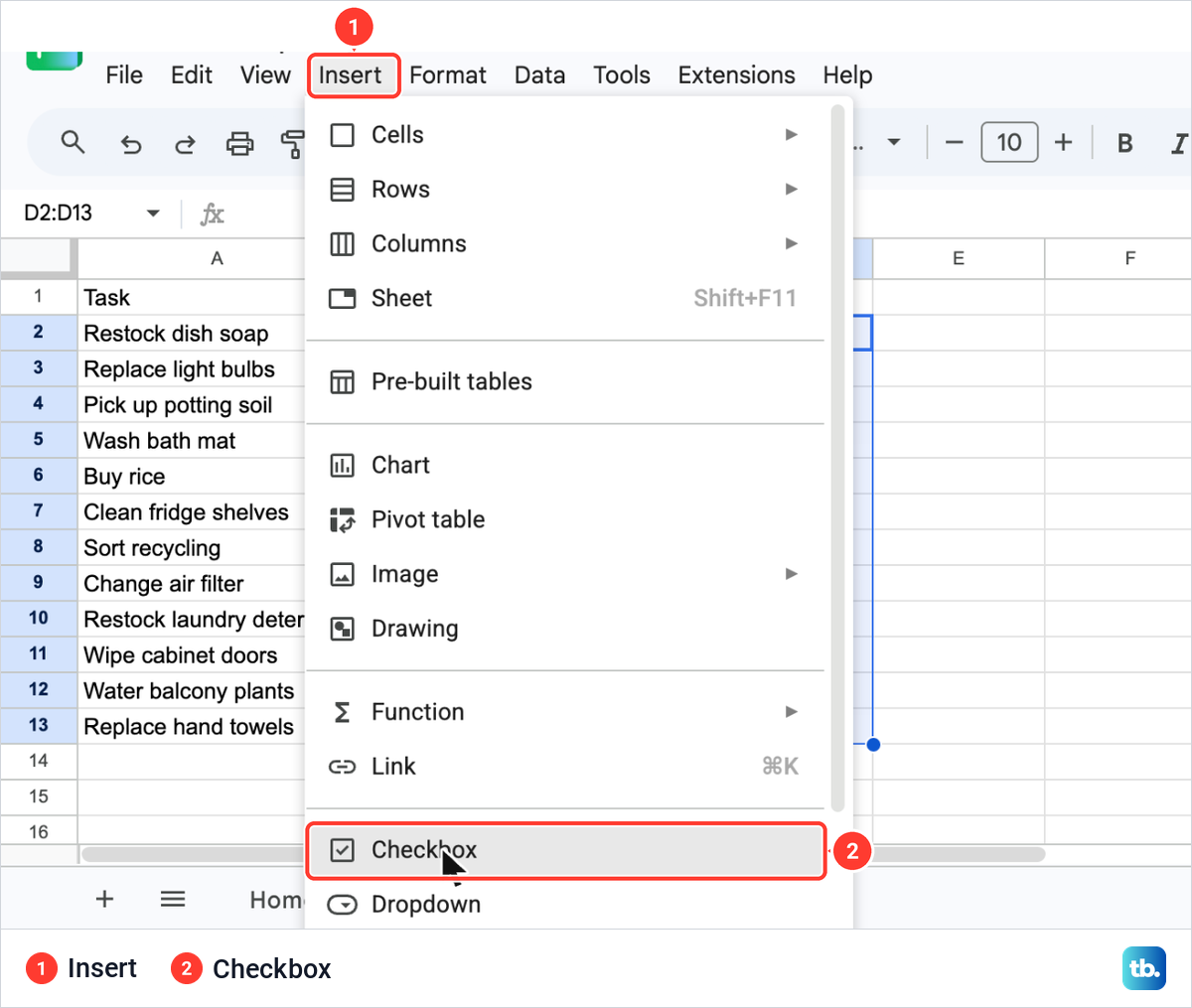1192x1008 pixels.
Task: Click the Columns icon in Insert menu
Action: 342,243
